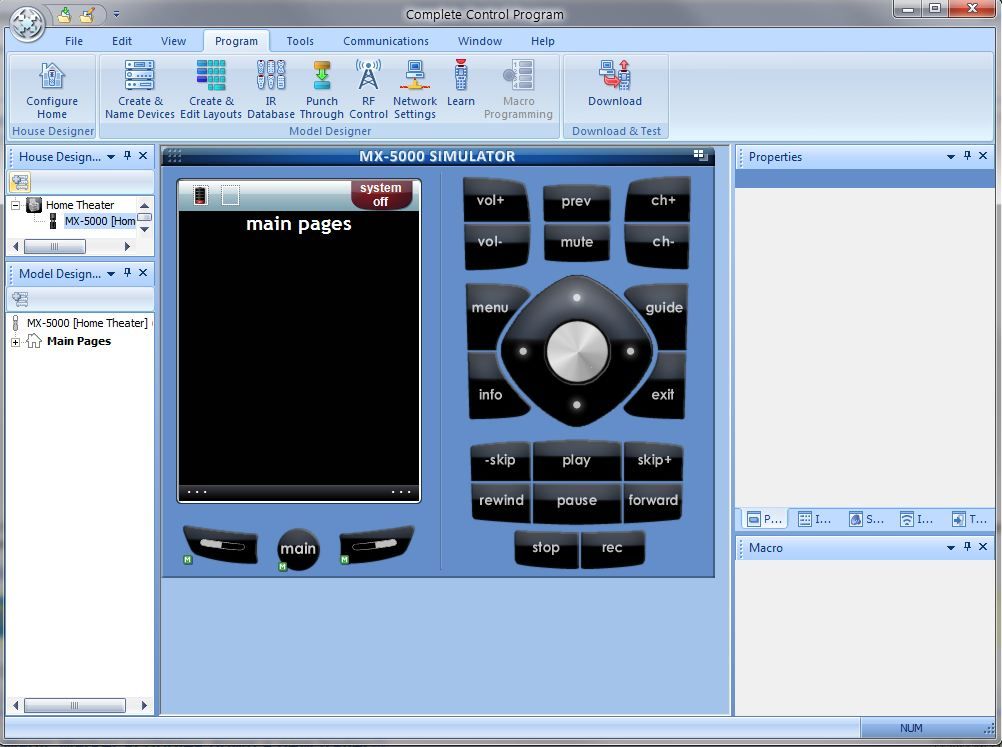Open the IR Database
This screenshot has width=1002, height=747.
[271, 90]
